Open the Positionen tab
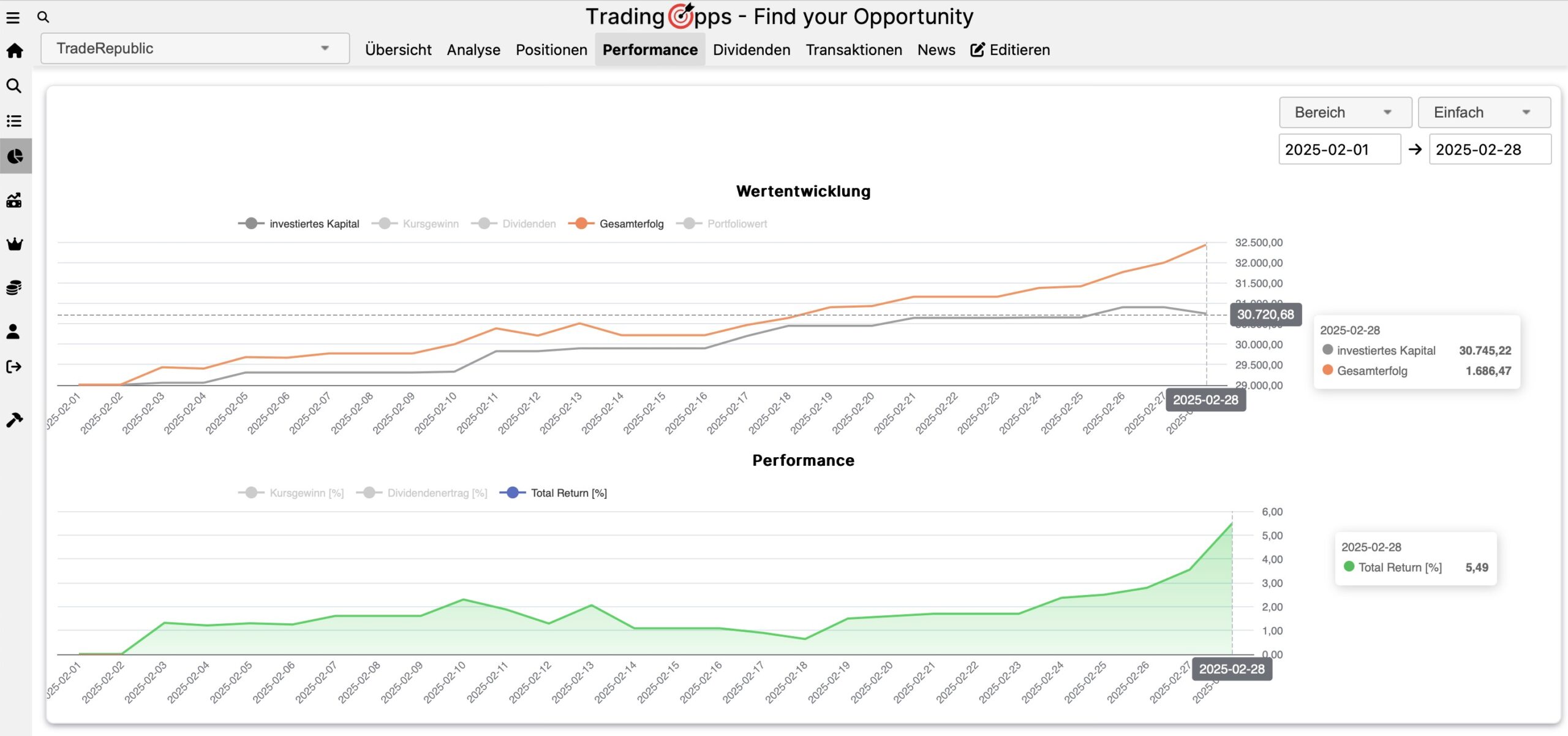The height and width of the screenshot is (736, 1568). [551, 50]
